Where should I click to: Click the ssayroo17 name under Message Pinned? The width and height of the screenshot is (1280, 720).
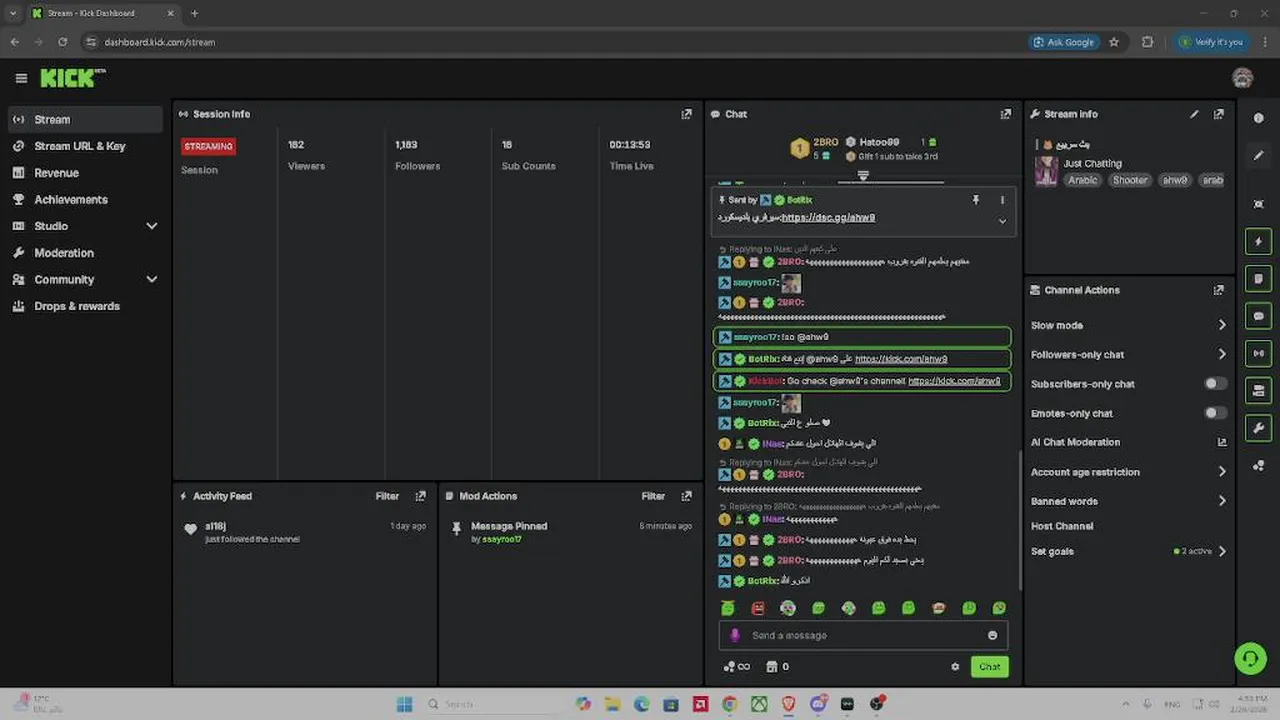501,540
